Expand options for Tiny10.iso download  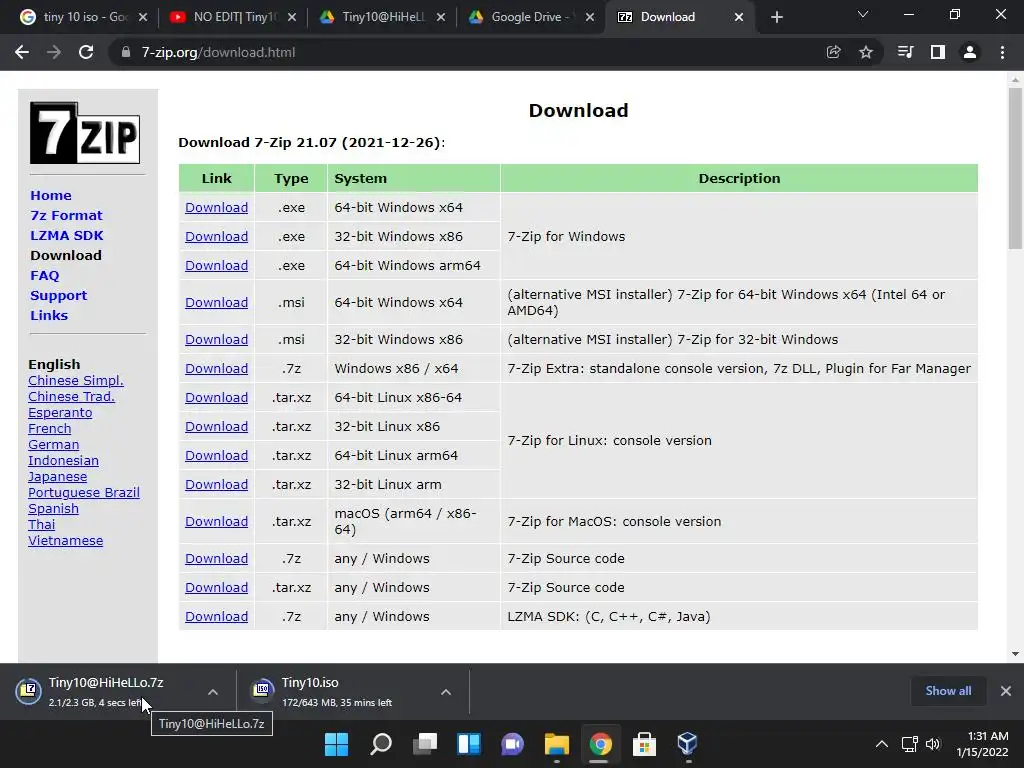click(x=445, y=692)
